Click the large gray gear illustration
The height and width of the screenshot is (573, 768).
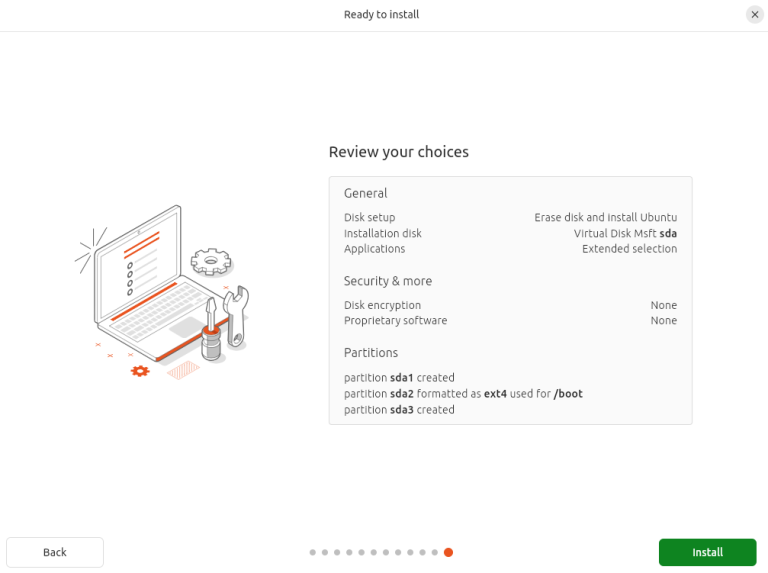pos(211,261)
